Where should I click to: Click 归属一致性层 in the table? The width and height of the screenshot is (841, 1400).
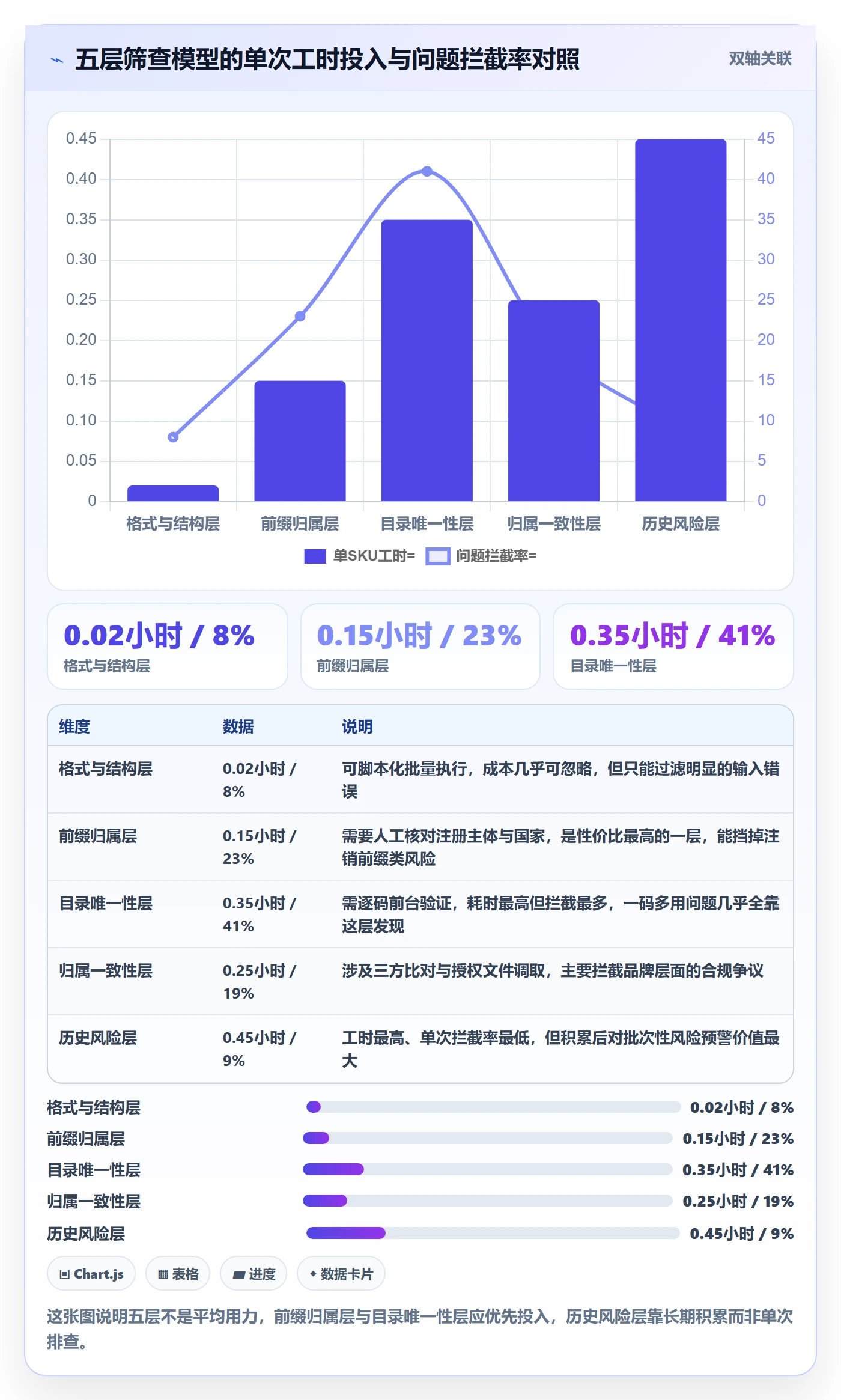pyautogui.click(x=106, y=970)
